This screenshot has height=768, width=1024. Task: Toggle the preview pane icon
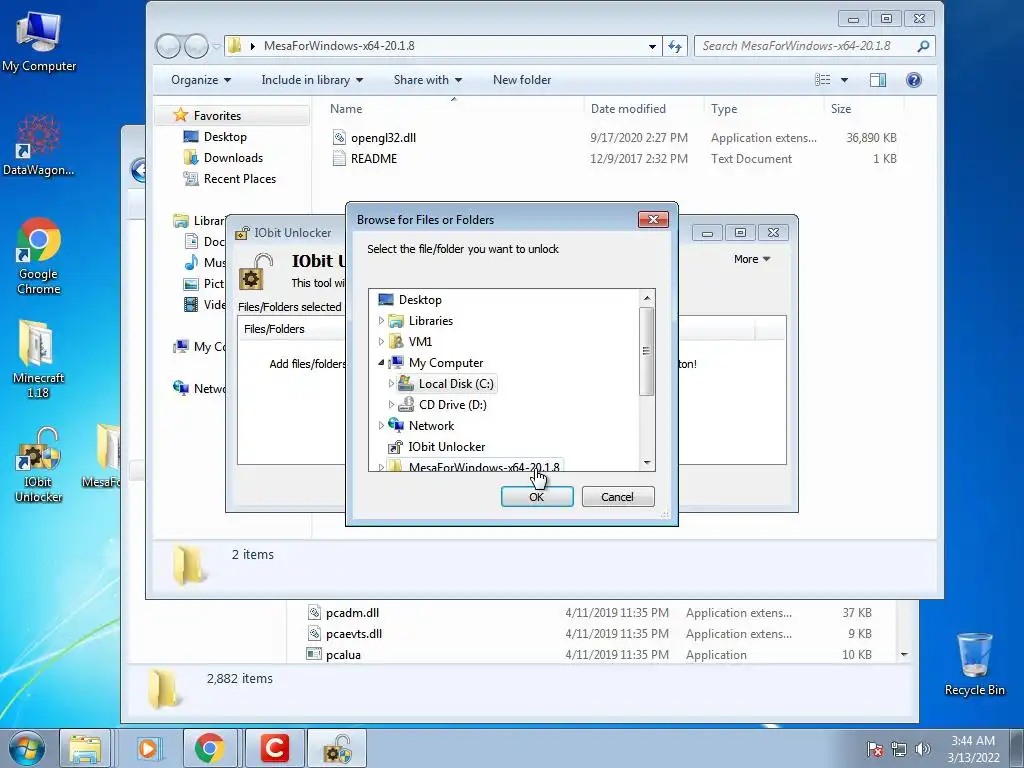tap(878, 80)
